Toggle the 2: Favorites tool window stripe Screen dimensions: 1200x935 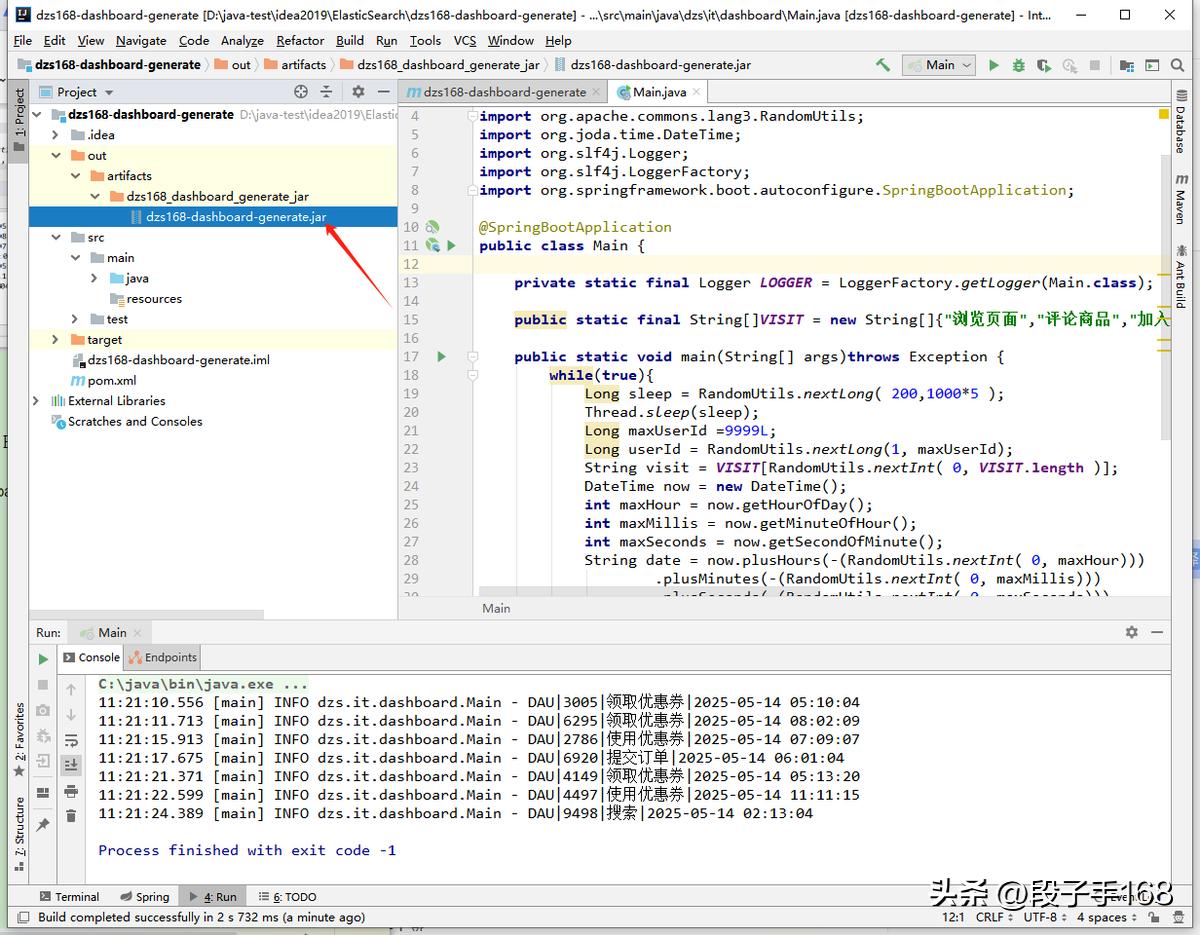(19, 739)
